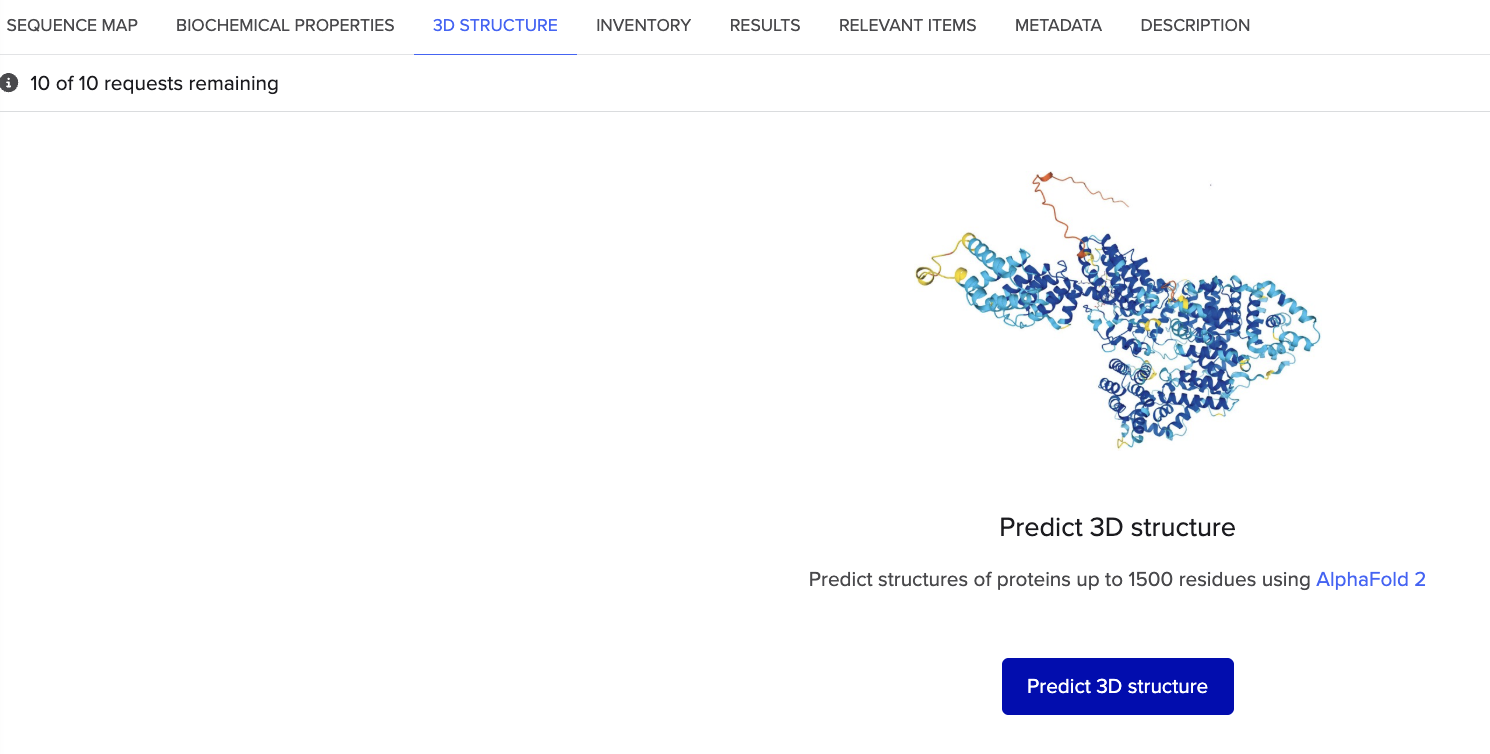
Task: Open the Results tab
Action: coord(765,25)
